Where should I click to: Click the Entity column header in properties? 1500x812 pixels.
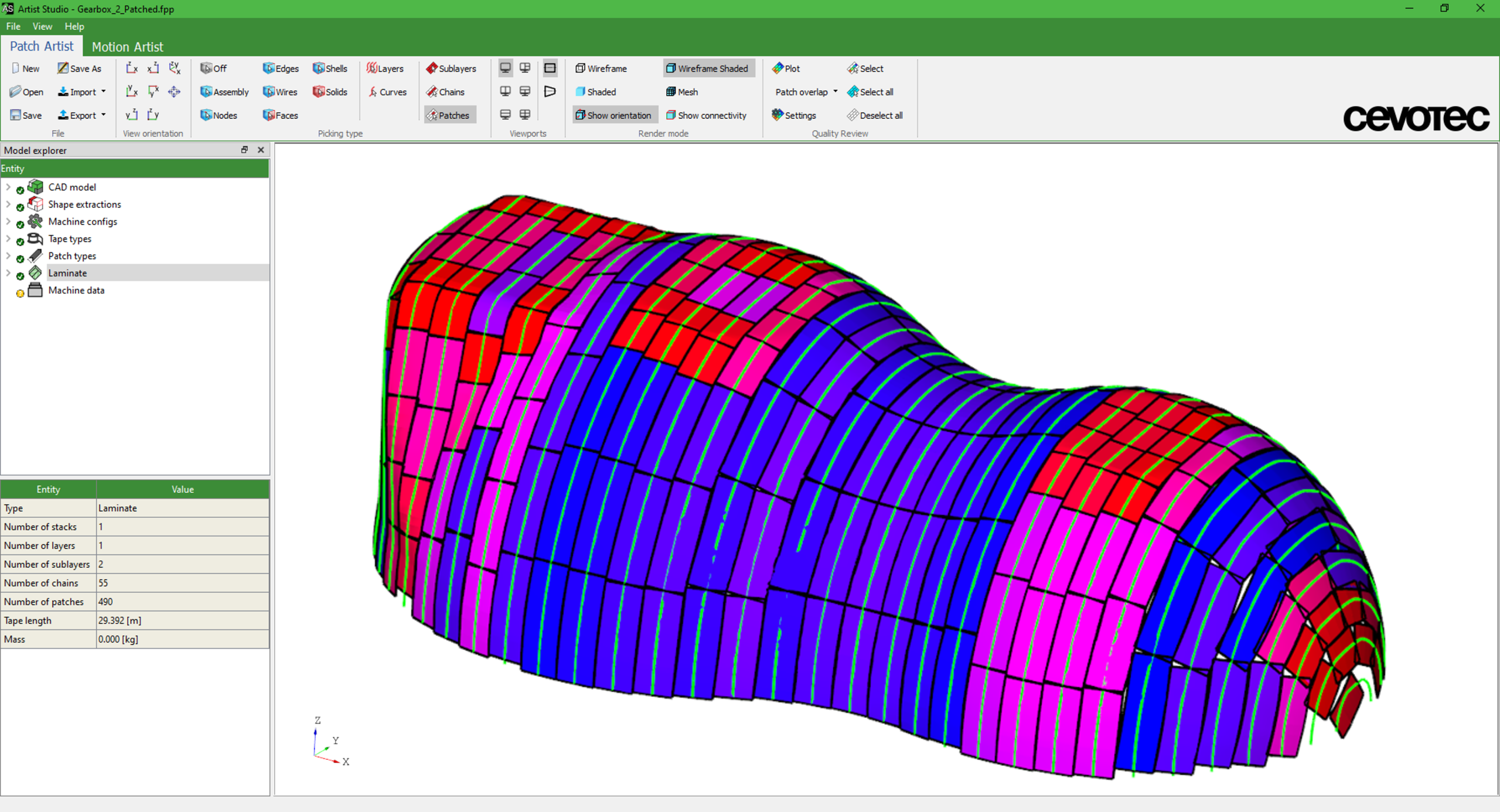pos(48,489)
